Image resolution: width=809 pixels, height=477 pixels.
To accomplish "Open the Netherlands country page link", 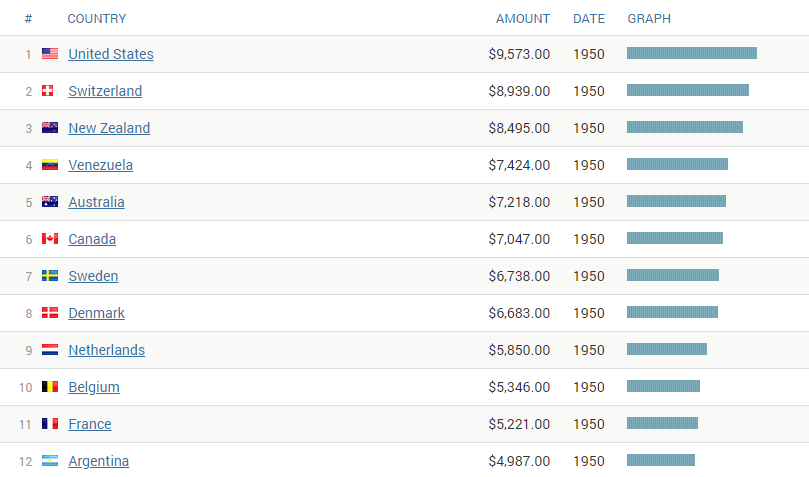I will pos(106,350).
